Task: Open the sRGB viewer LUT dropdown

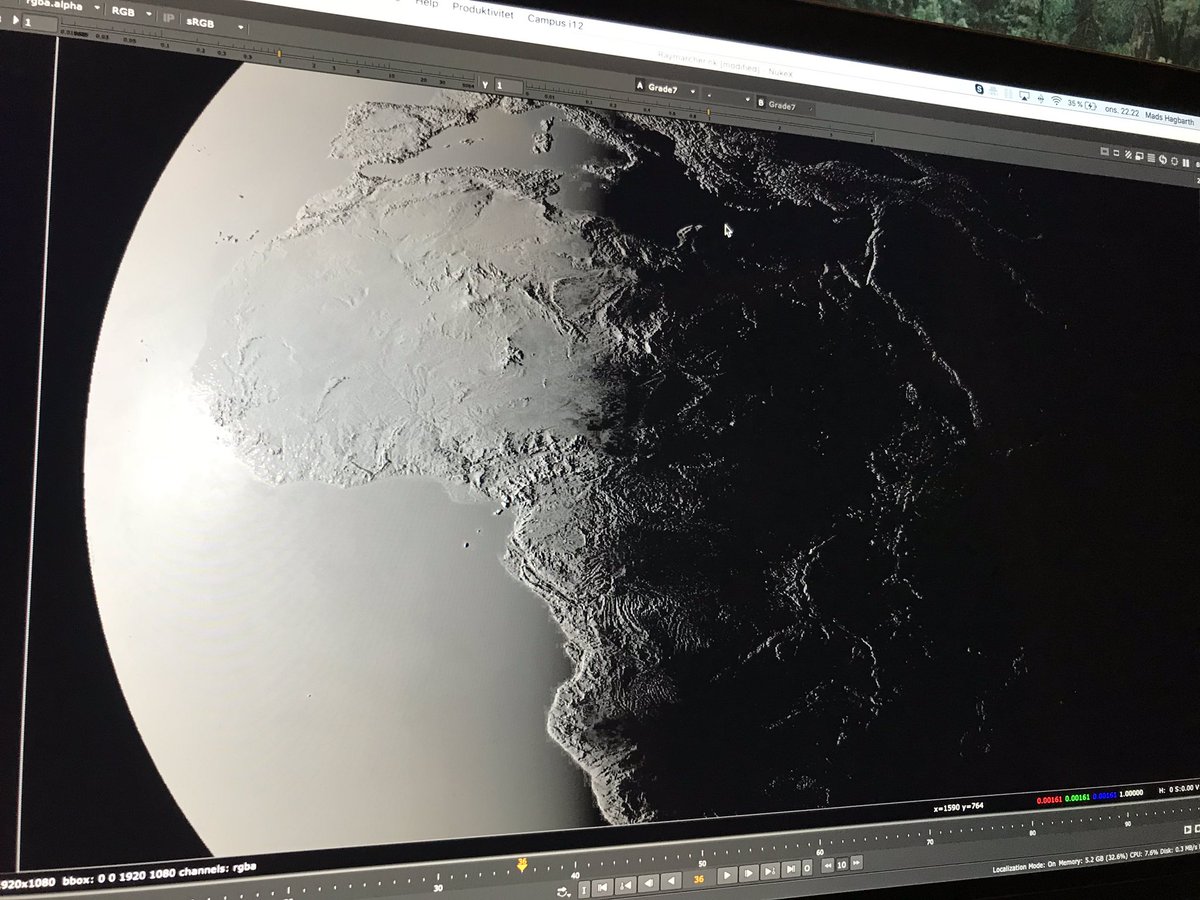Action: coord(214,23)
